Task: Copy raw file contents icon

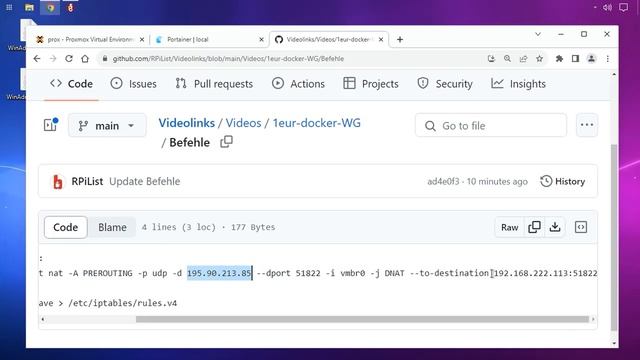Action: [x=534, y=227]
